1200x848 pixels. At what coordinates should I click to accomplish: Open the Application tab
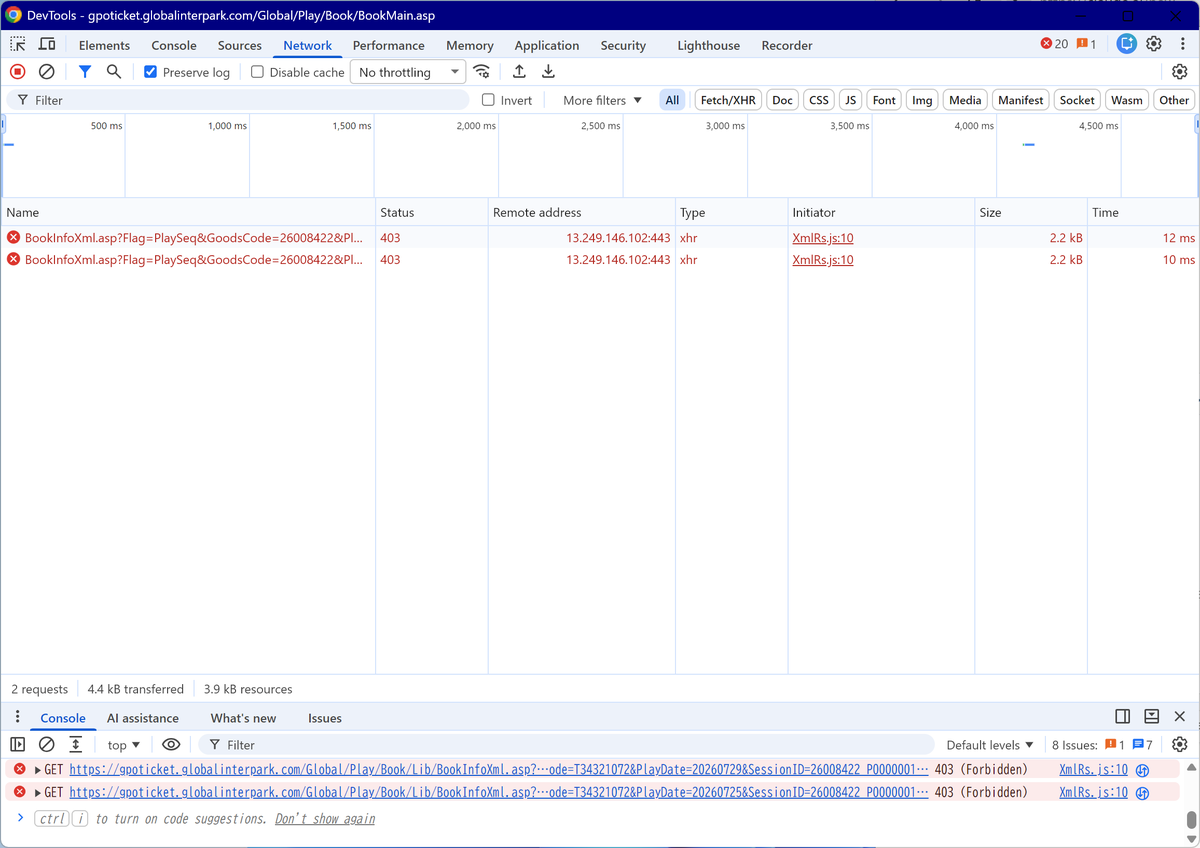547,45
